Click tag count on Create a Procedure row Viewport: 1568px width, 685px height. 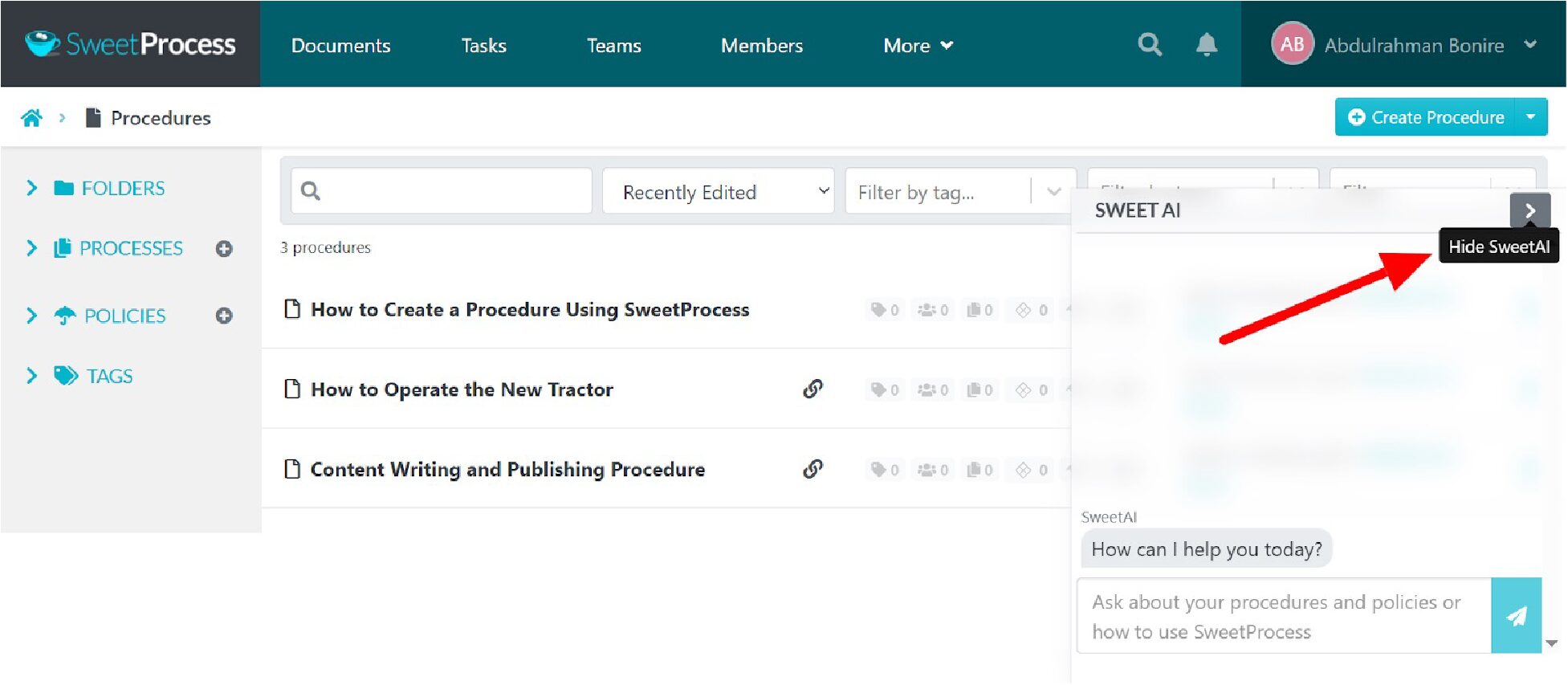click(x=885, y=310)
